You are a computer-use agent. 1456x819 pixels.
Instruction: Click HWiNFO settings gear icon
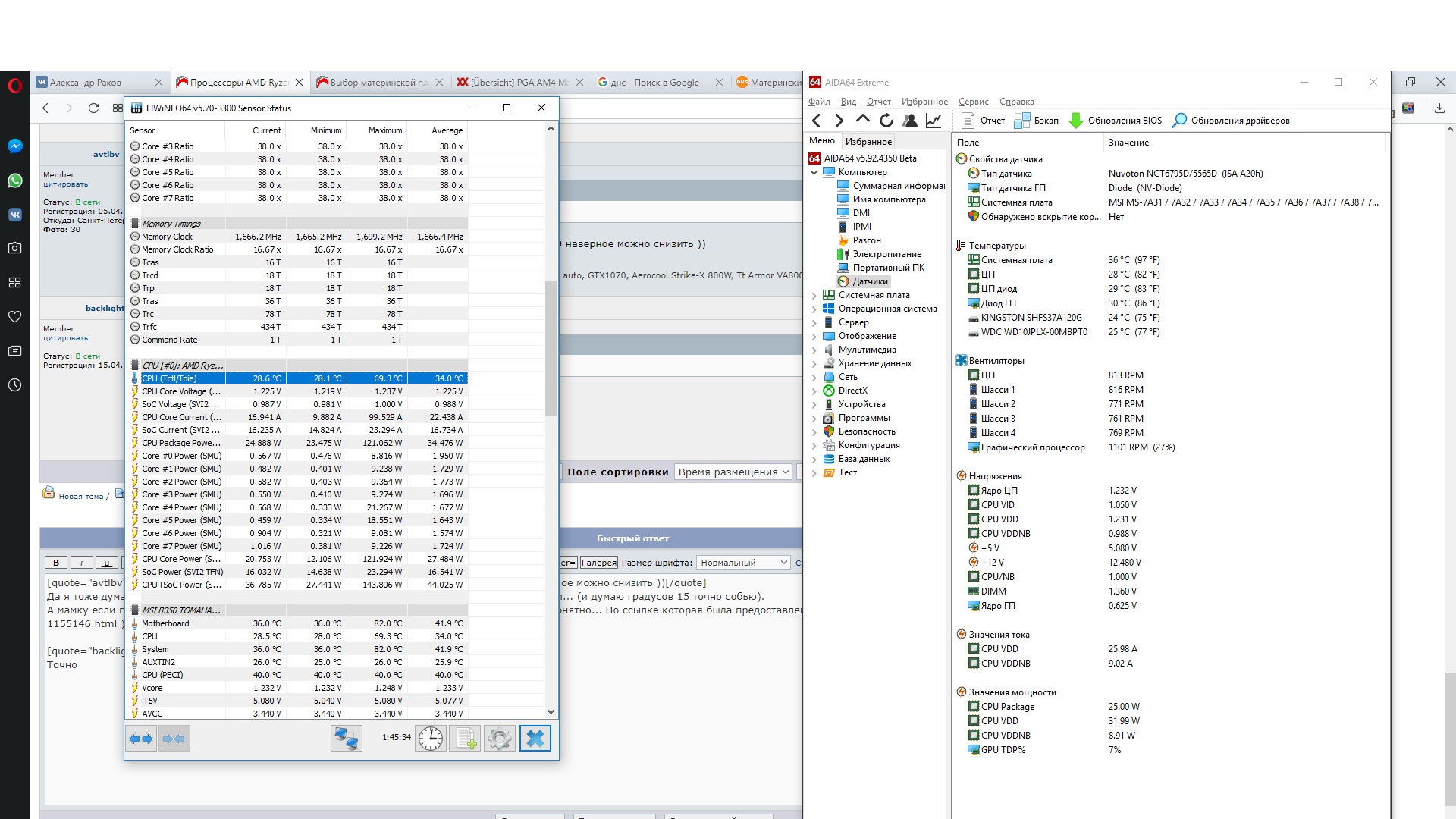point(499,739)
